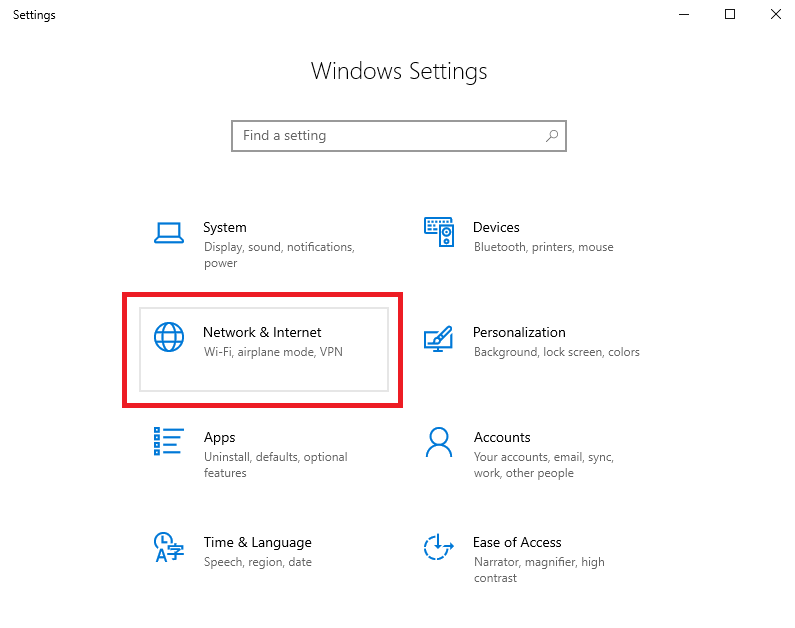Click the Personalization paintbrush icon
The height and width of the screenshot is (628, 795).
438,339
